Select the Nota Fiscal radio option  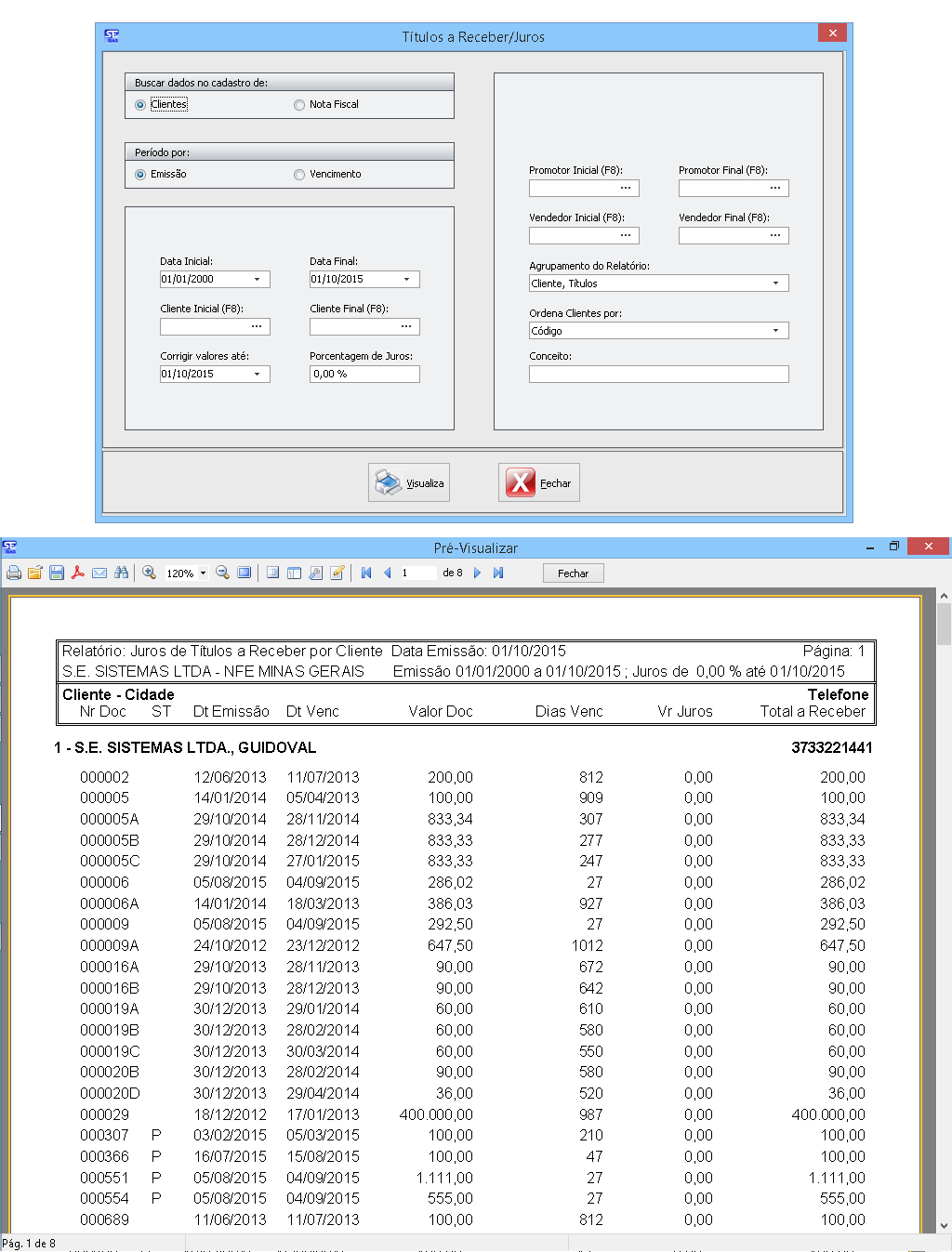(299, 105)
